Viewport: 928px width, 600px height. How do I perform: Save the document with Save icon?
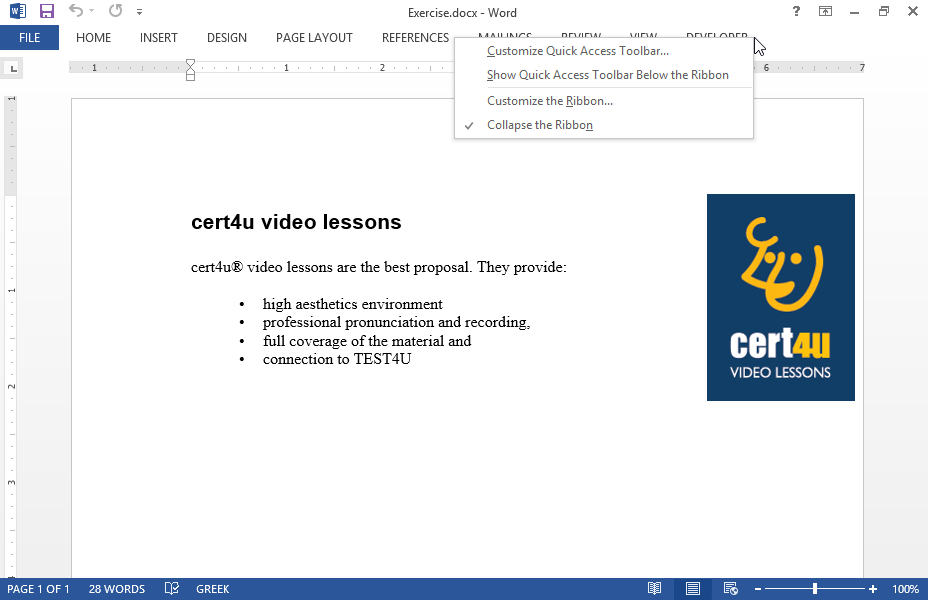46,11
